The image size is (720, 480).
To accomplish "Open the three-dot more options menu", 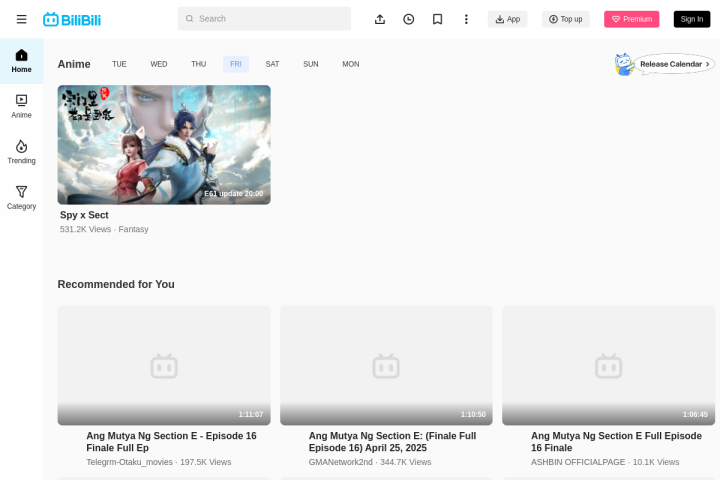I will pyautogui.click(x=466, y=19).
